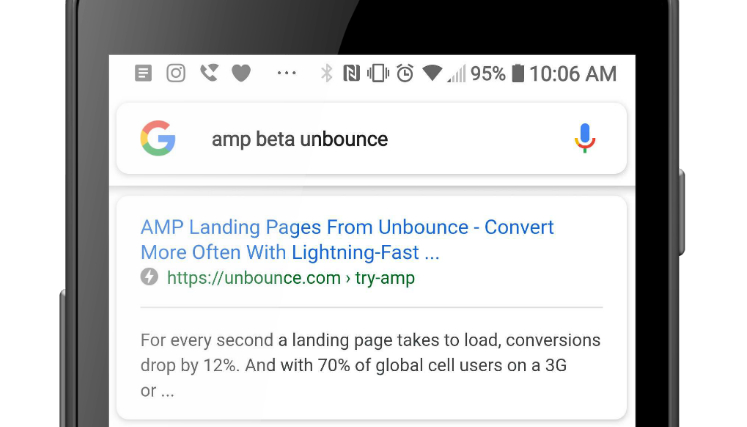The image size is (747, 427).
Task: Tap the battery icon showing 95%
Action: [518, 73]
